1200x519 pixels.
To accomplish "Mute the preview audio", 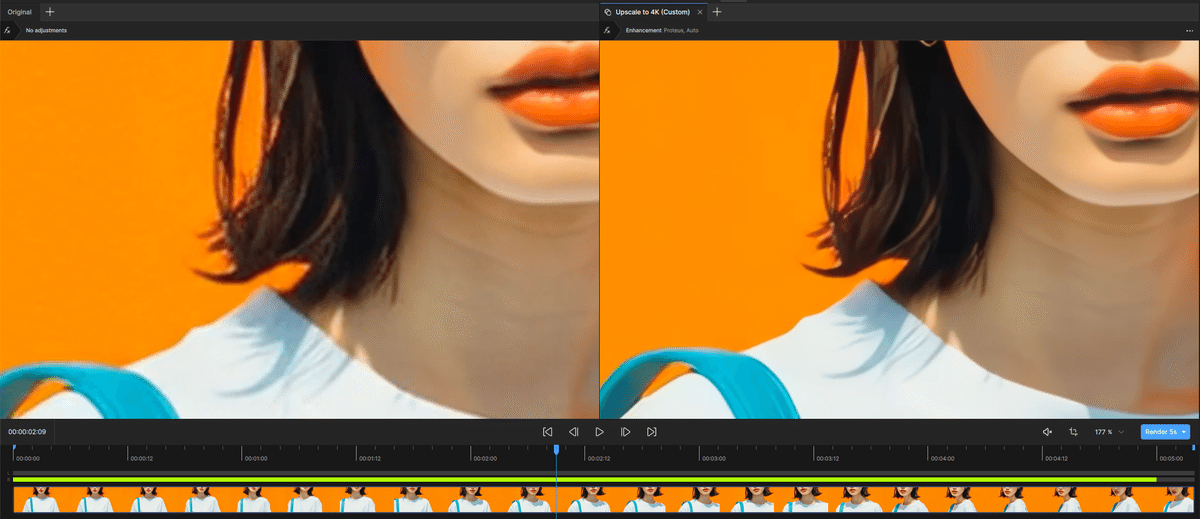I will point(1047,432).
